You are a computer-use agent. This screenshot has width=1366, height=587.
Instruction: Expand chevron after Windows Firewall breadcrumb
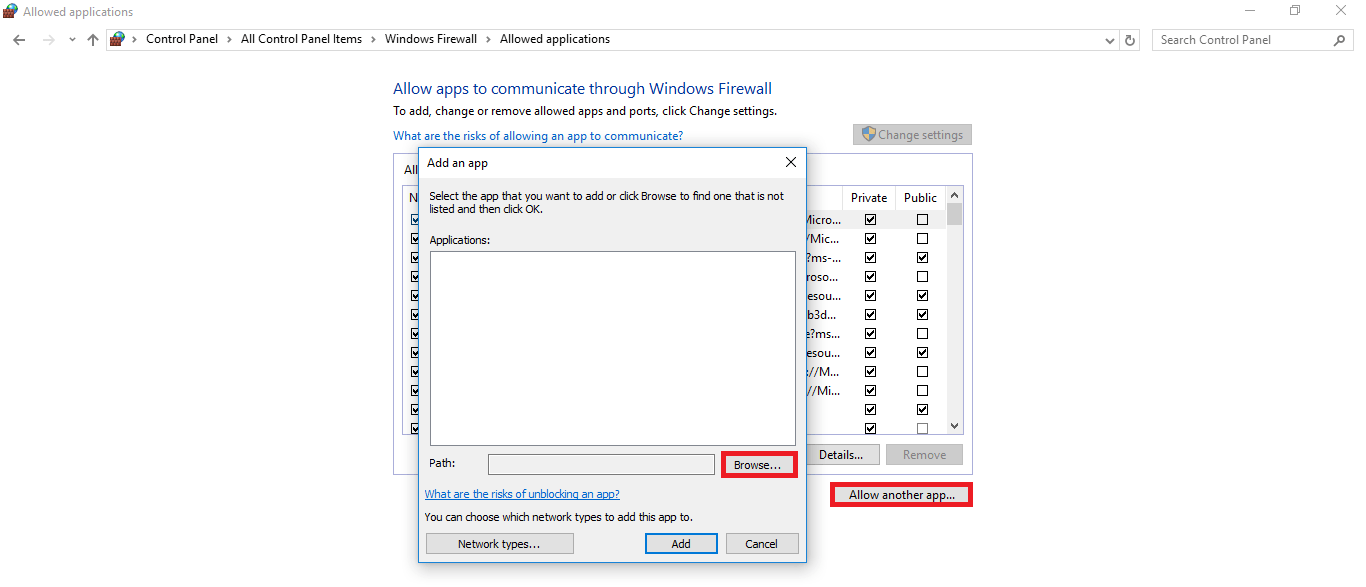(x=489, y=40)
